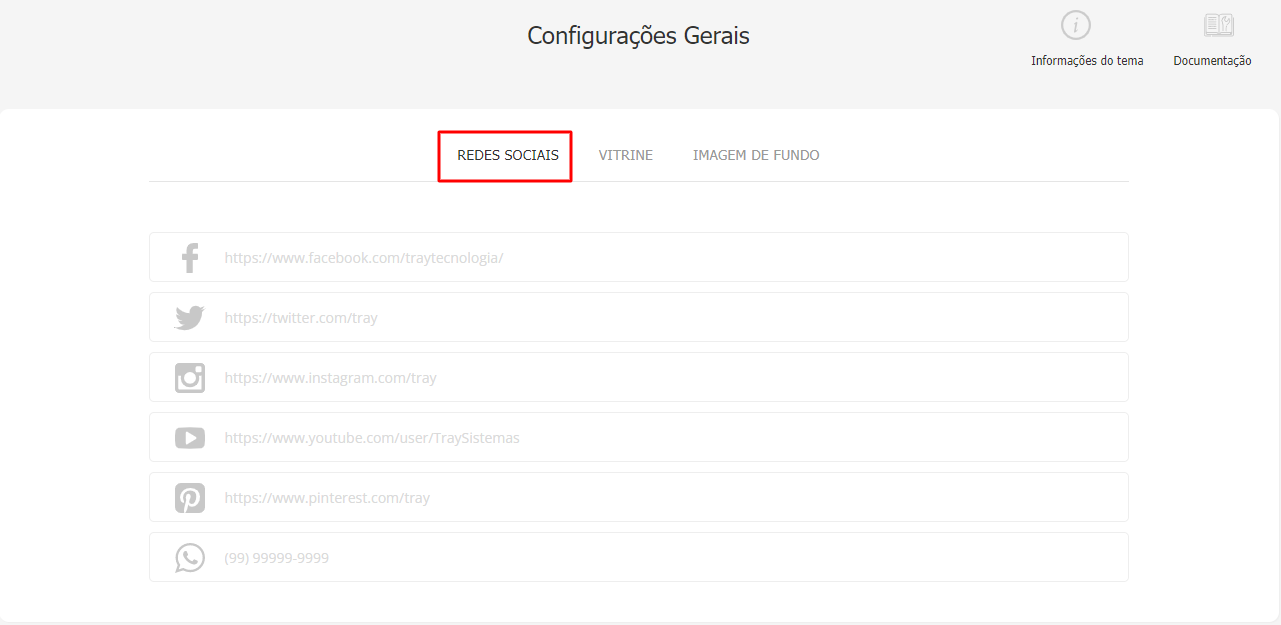Click the Pinterest icon
Viewport: 1281px width, 625px height.
(x=190, y=498)
